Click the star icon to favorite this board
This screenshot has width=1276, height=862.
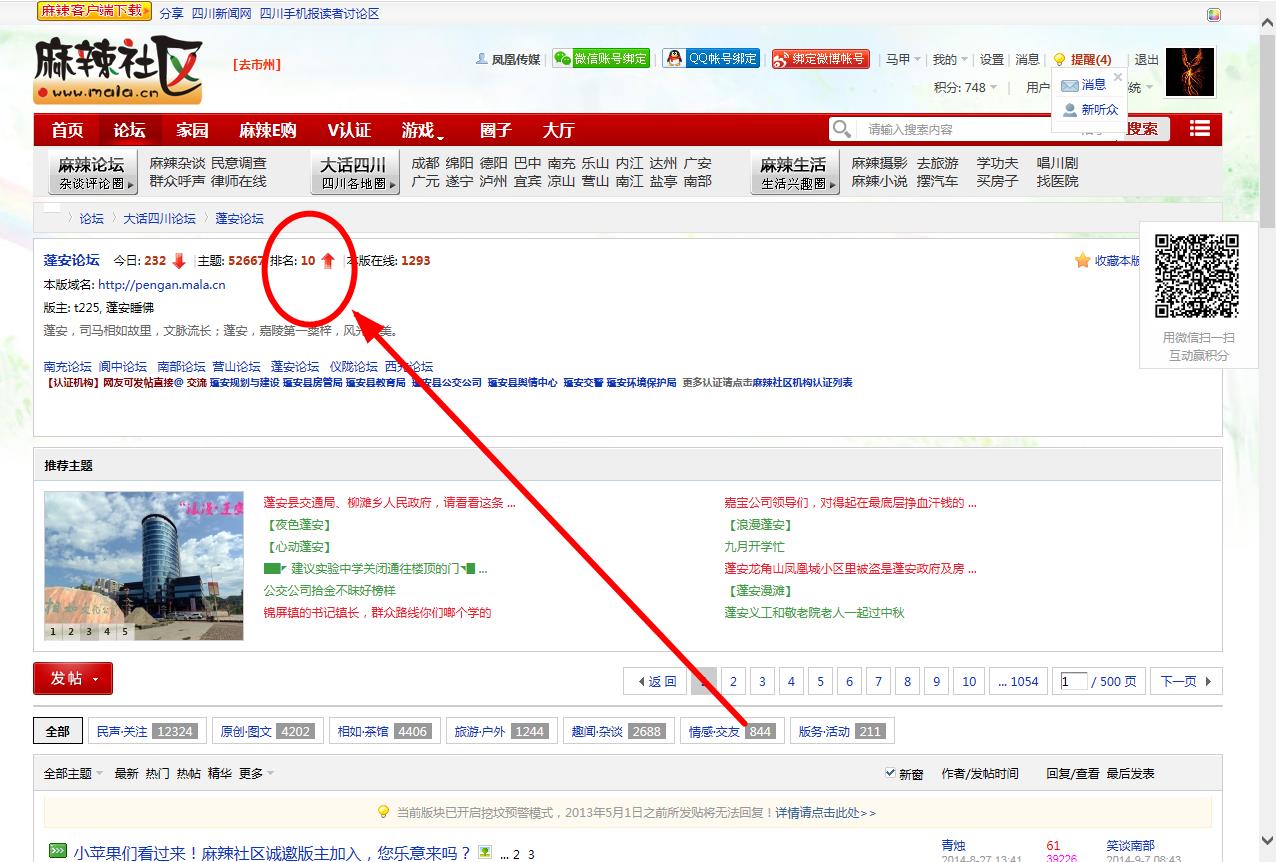coord(1082,261)
